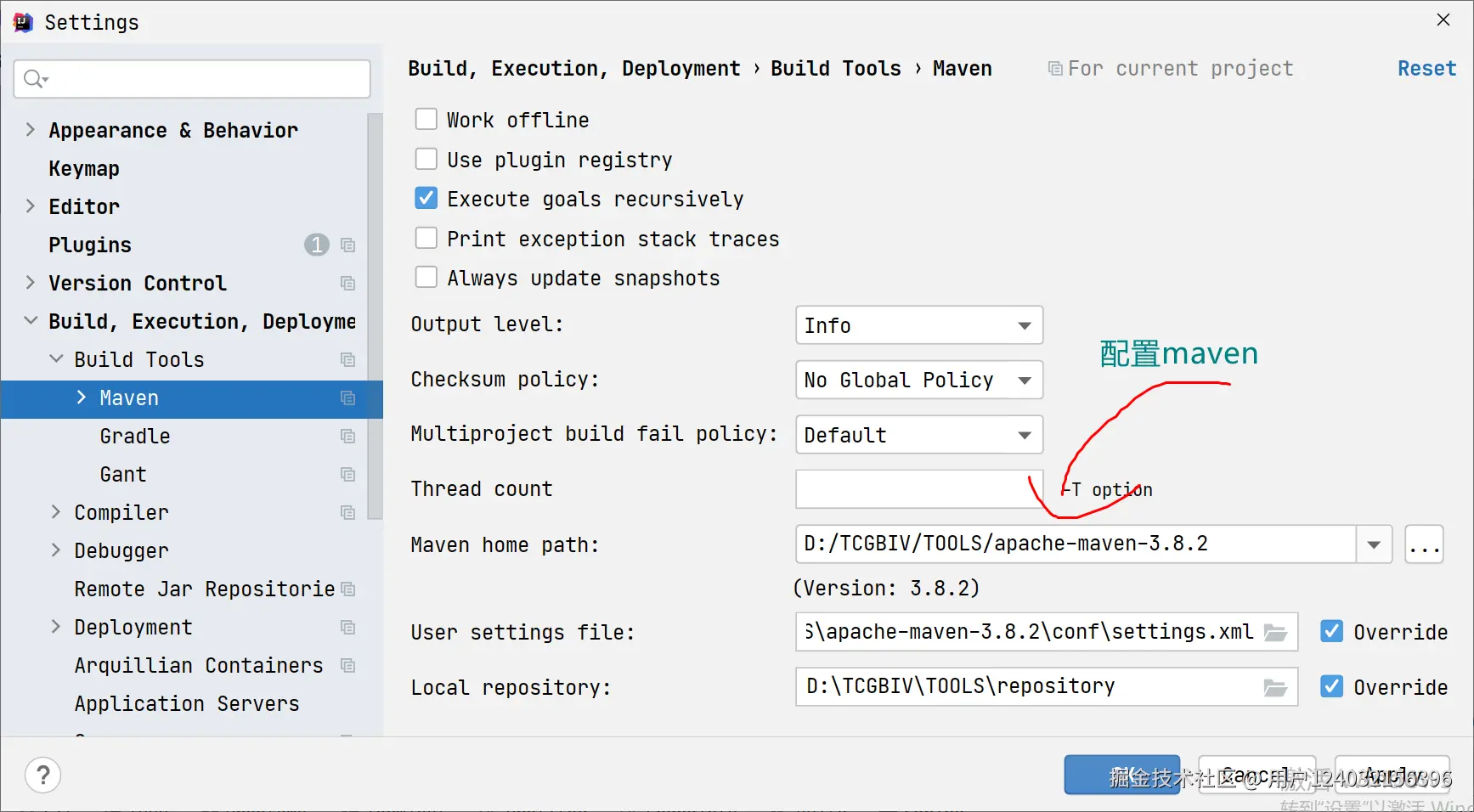Click folder icon in Local repository field

[1275, 688]
